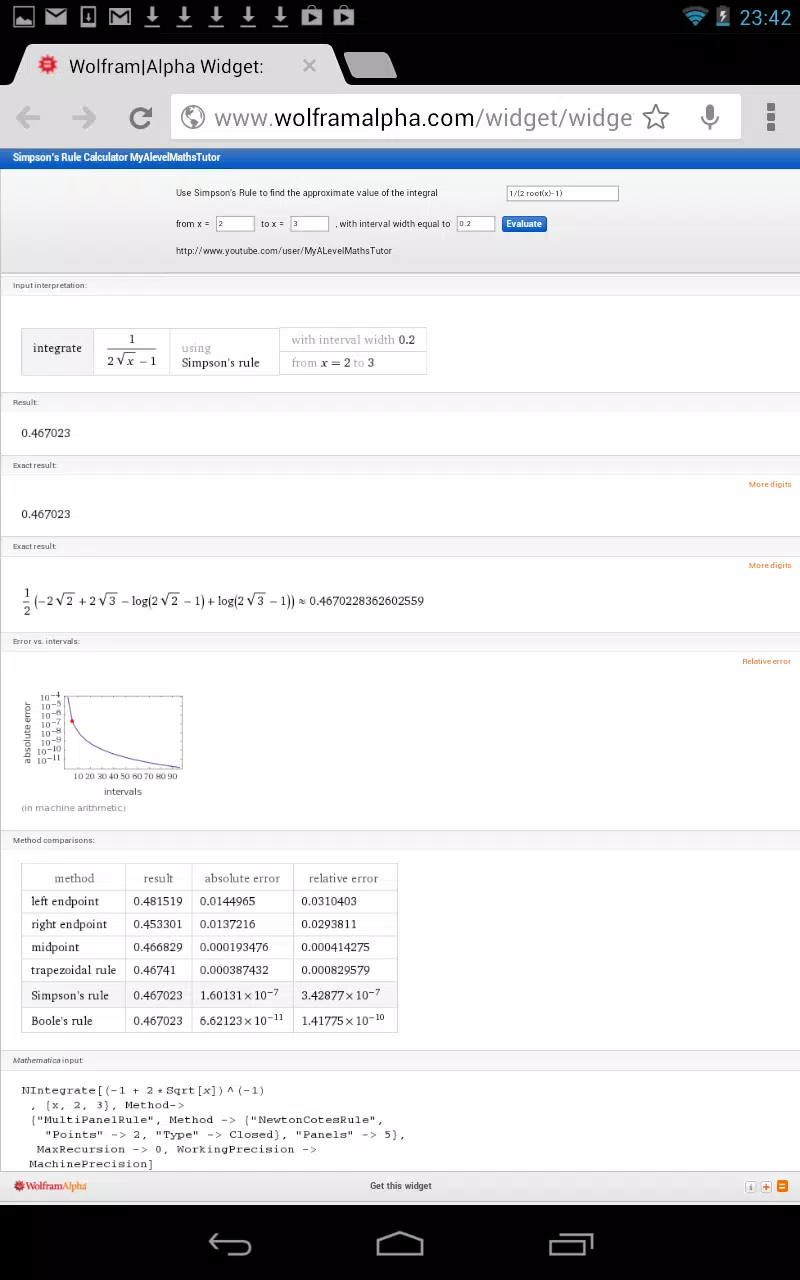Tap the Android home navigation button
Viewport: 800px width, 1280px height.
[x=400, y=1243]
